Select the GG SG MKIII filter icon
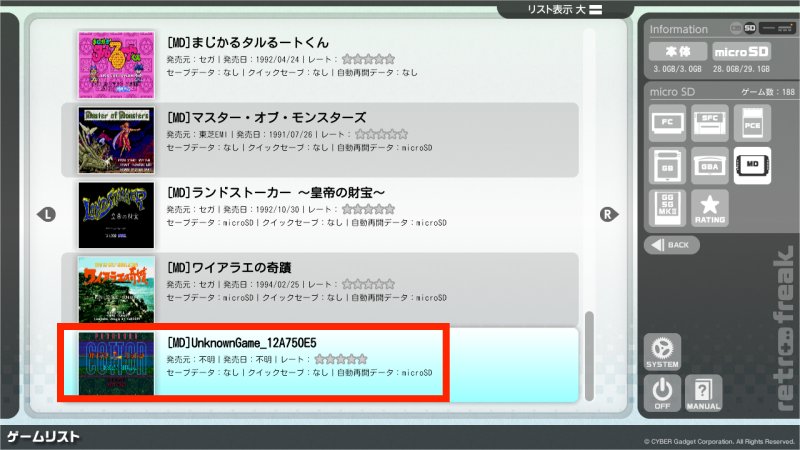The height and width of the screenshot is (450, 800). (667, 208)
